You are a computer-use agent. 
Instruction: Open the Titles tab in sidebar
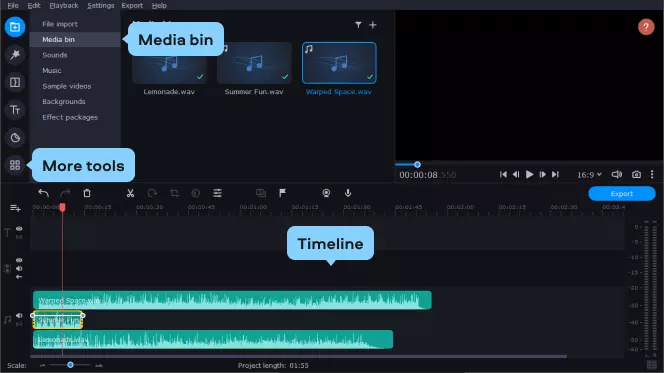coord(15,110)
